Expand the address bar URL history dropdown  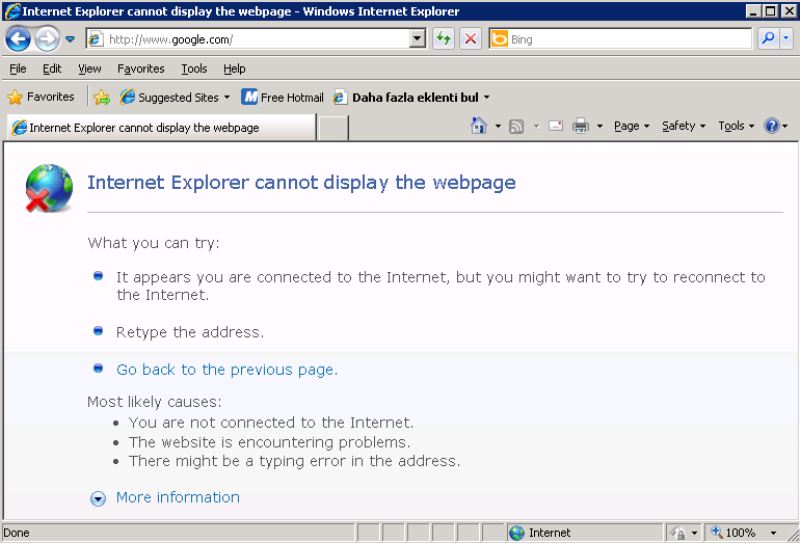(418, 39)
